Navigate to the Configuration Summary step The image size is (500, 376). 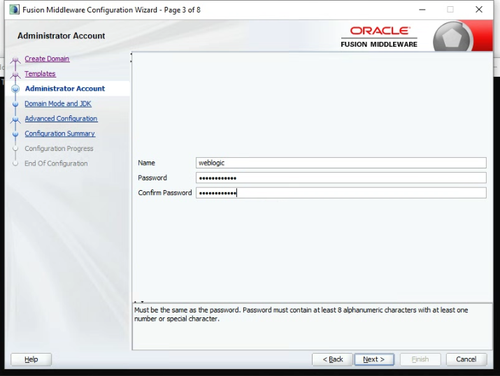tap(60, 134)
